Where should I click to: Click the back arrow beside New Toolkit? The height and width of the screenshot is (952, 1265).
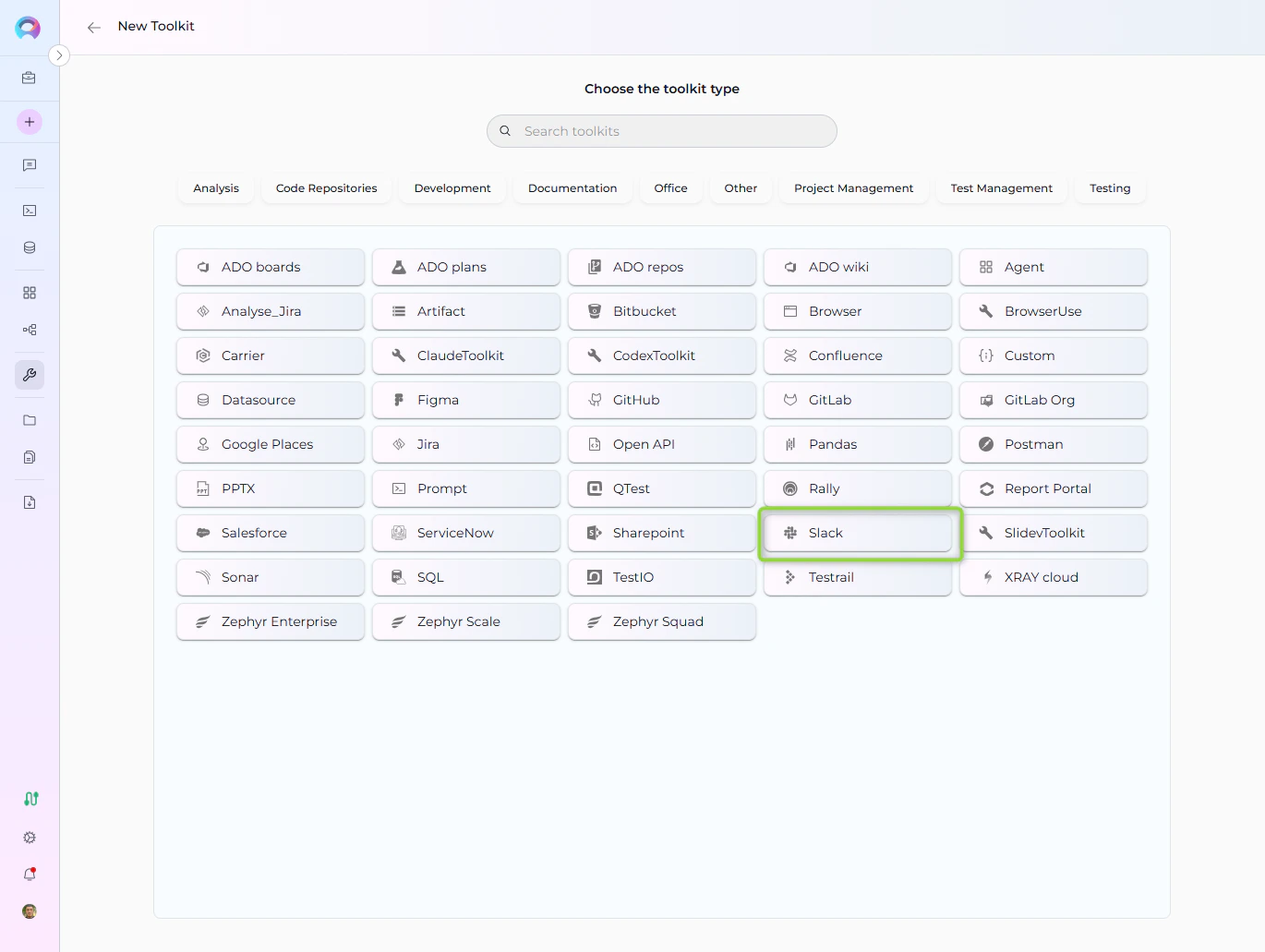click(93, 27)
